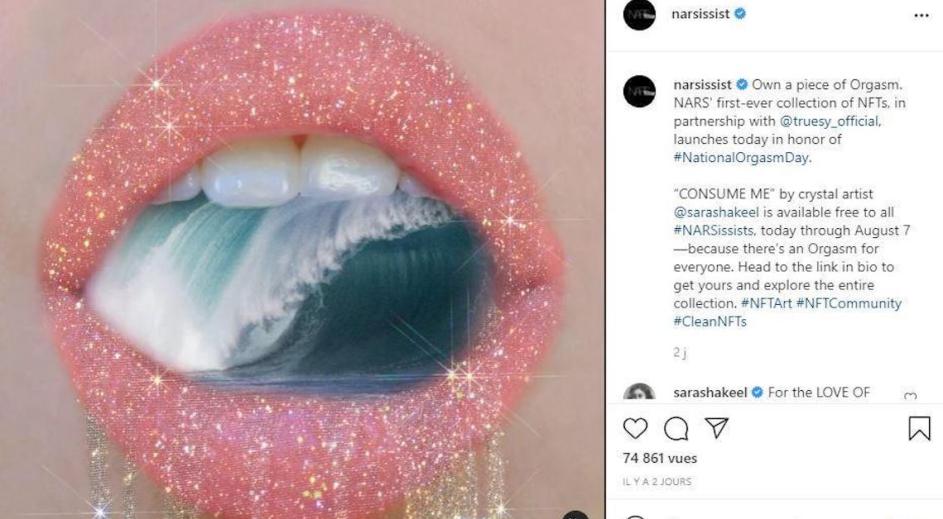Like the post with the heart icon
The image size is (943, 519).
tap(635, 428)
